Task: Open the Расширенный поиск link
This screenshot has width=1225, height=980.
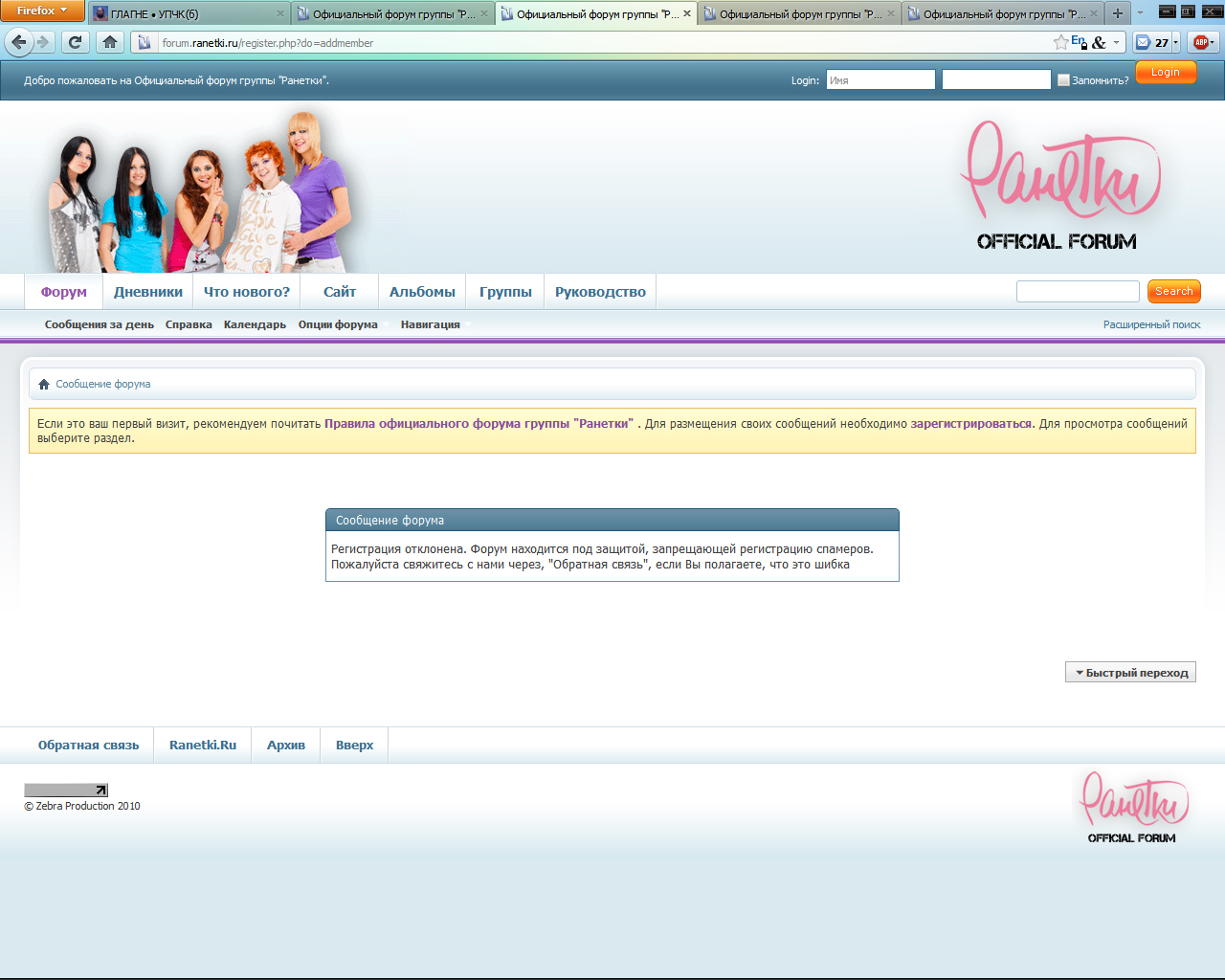Action: [x=1151, y=324]
